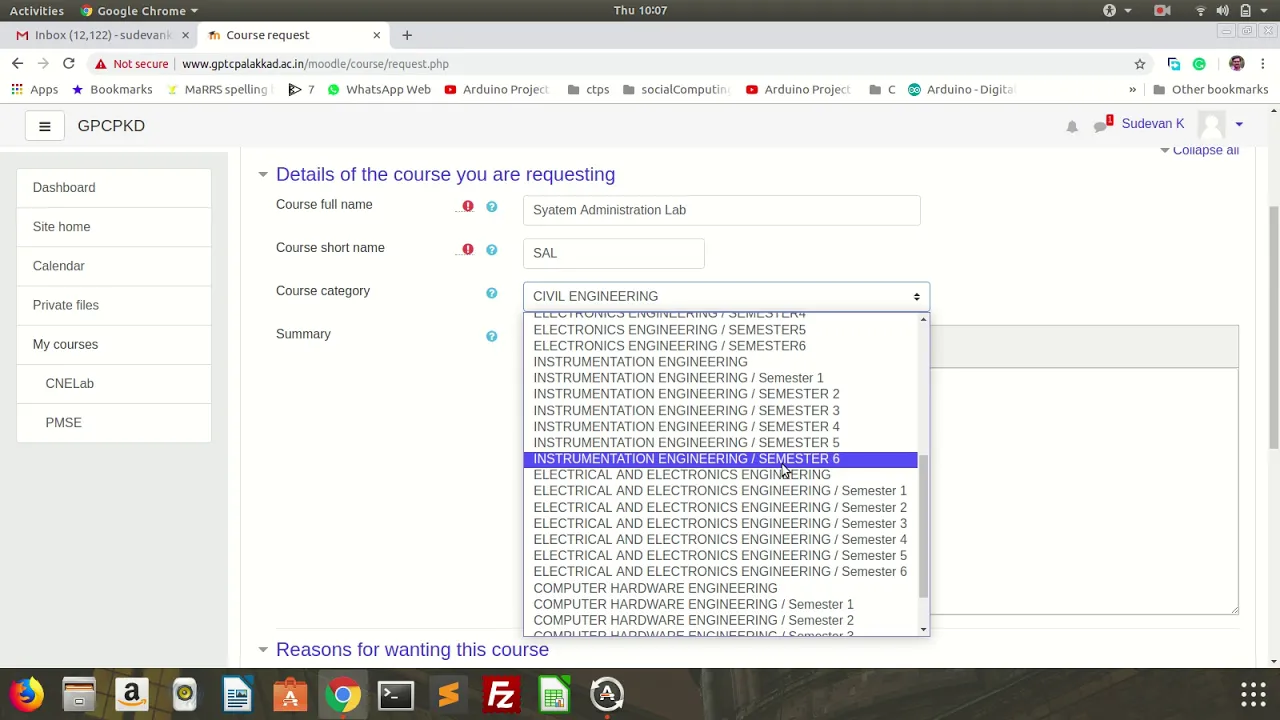
Task: Show hidden bookmarks chevron
Action: pos(1133,89)
